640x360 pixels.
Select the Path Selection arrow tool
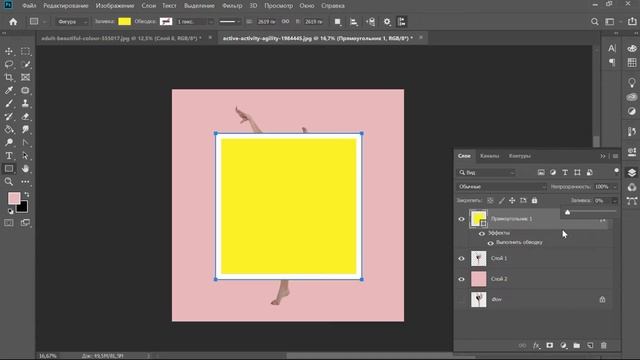click(25, 156)
